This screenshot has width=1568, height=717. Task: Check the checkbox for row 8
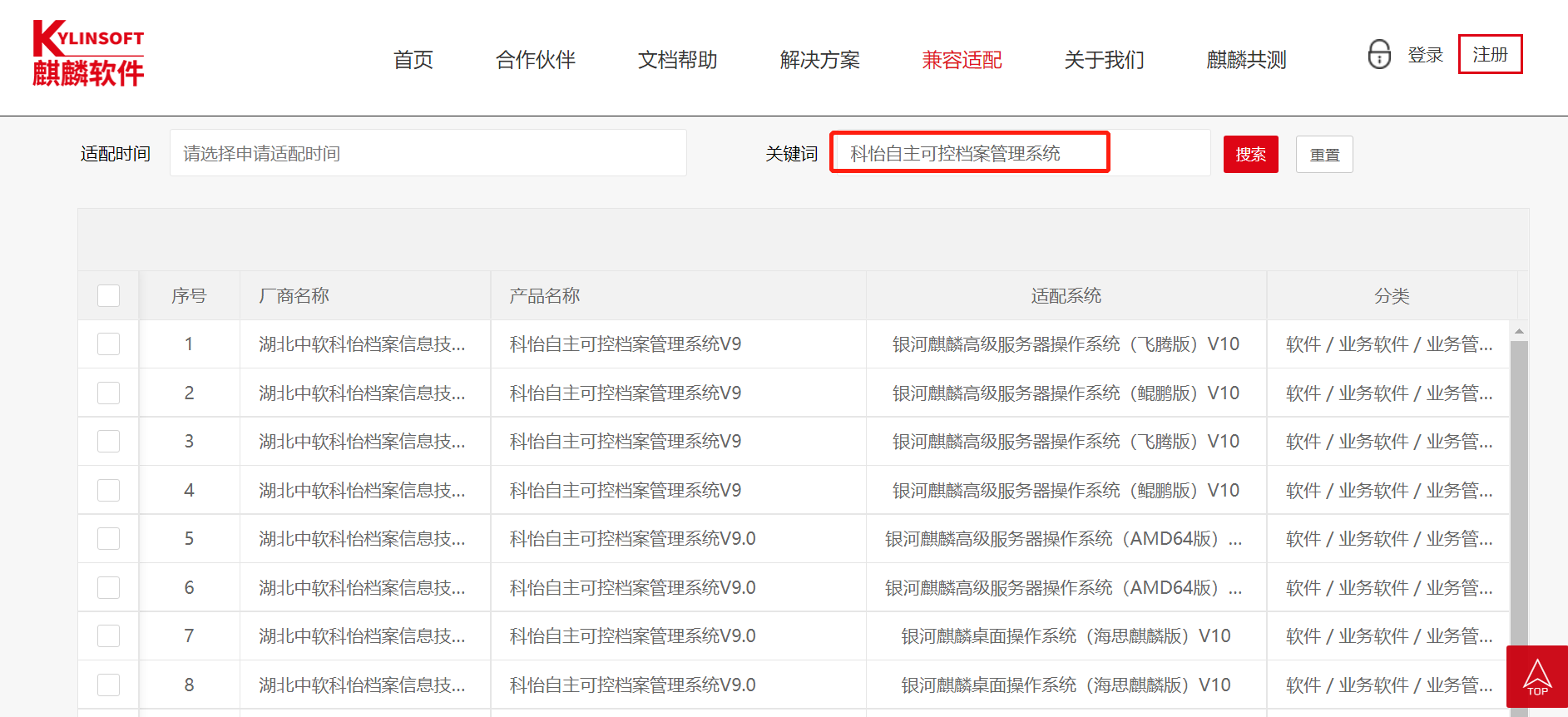[x=109, y=685]
